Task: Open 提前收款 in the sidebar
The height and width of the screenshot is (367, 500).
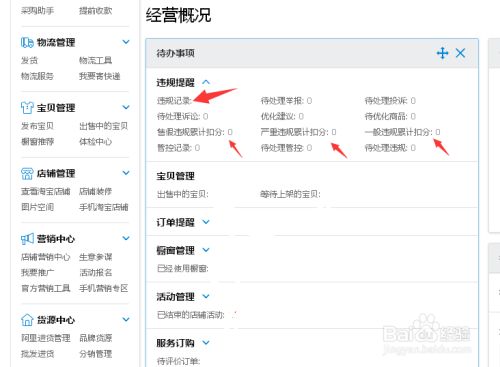Action: click(96, 11)
